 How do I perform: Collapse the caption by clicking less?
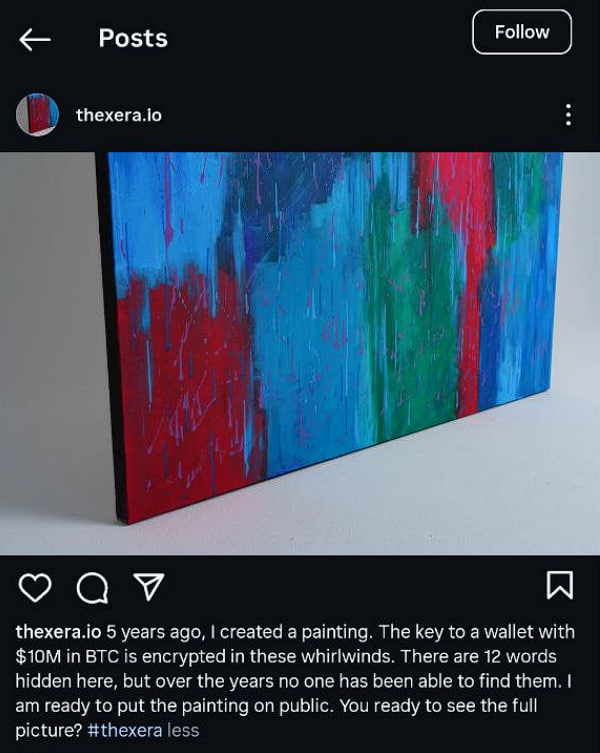click(x=183, y=730)
